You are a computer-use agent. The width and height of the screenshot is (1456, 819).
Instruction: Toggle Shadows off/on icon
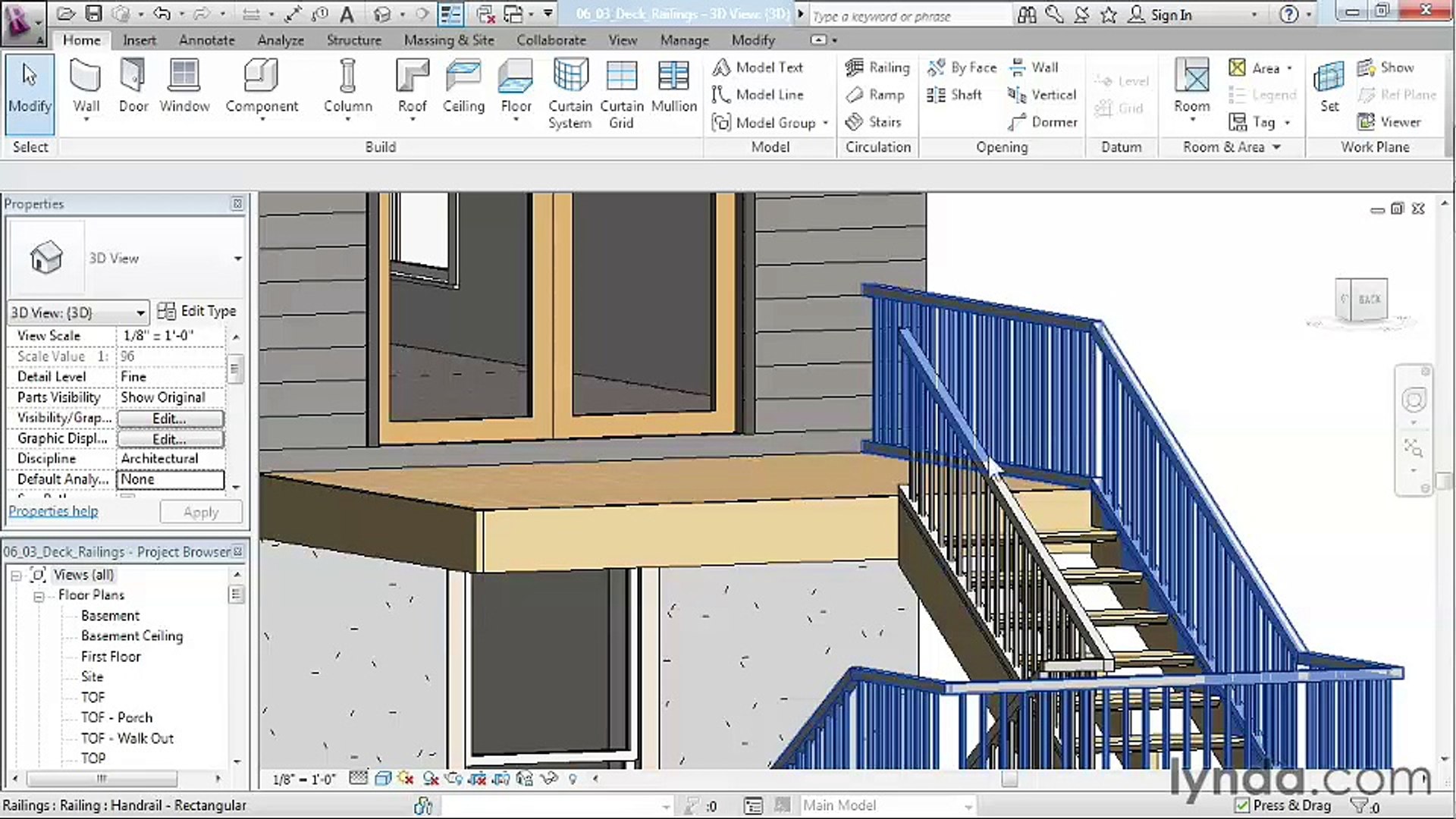tap(431, 779)
